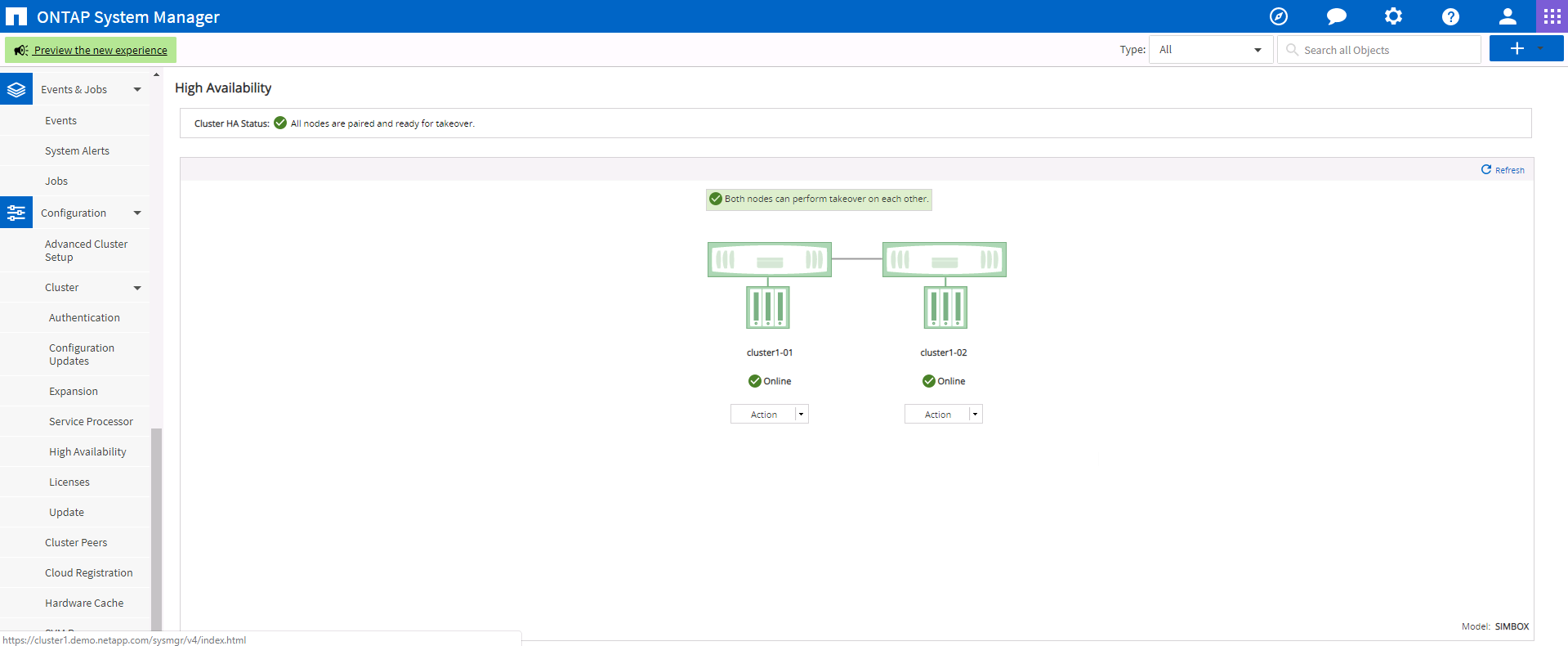Open the chat feedback bubble icon
Viewport: 1568px width, 646px height.
point(1336,16)
